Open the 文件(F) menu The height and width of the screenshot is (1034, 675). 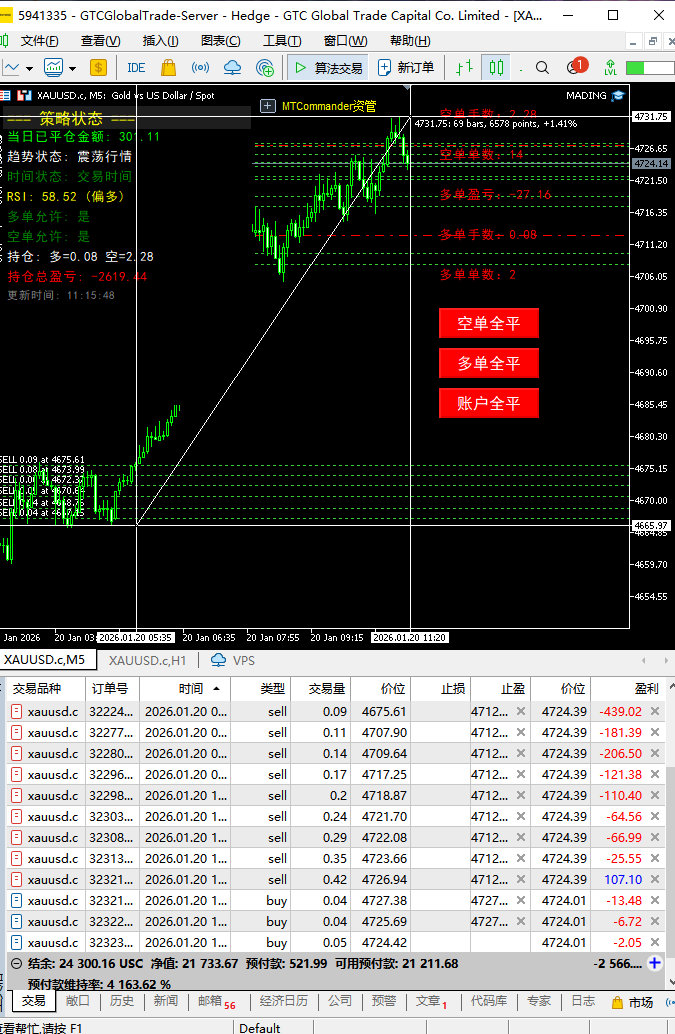(x=40, y=41)
